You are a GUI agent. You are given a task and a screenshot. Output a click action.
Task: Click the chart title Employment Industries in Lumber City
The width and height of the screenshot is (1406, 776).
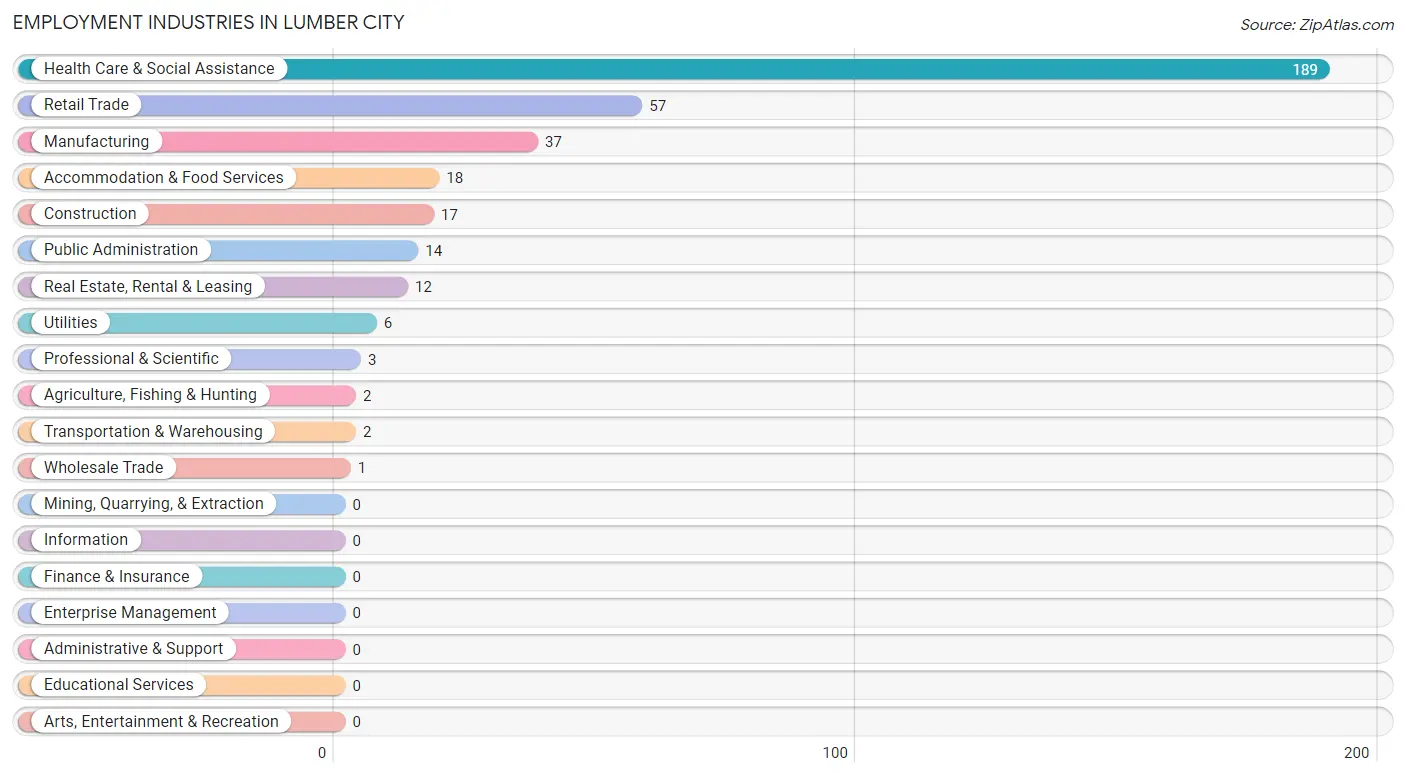(x=209, y=22)
